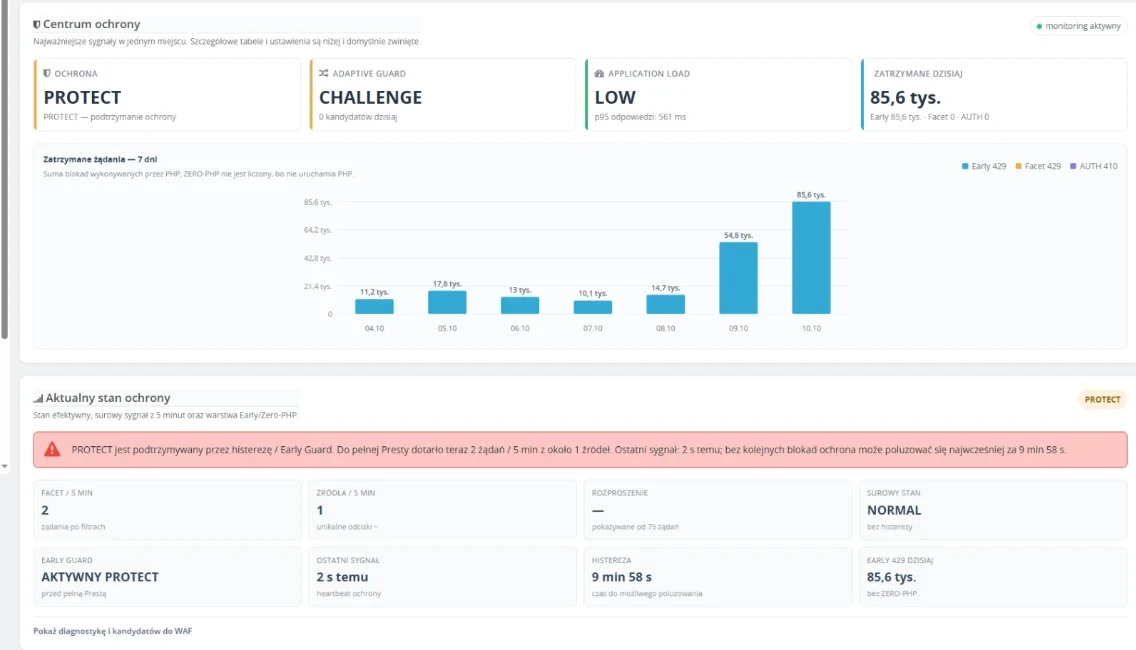Toggle the Early 429 legend swatch
This screenshot has height=650, width=1136.
[x=965, y=166]
